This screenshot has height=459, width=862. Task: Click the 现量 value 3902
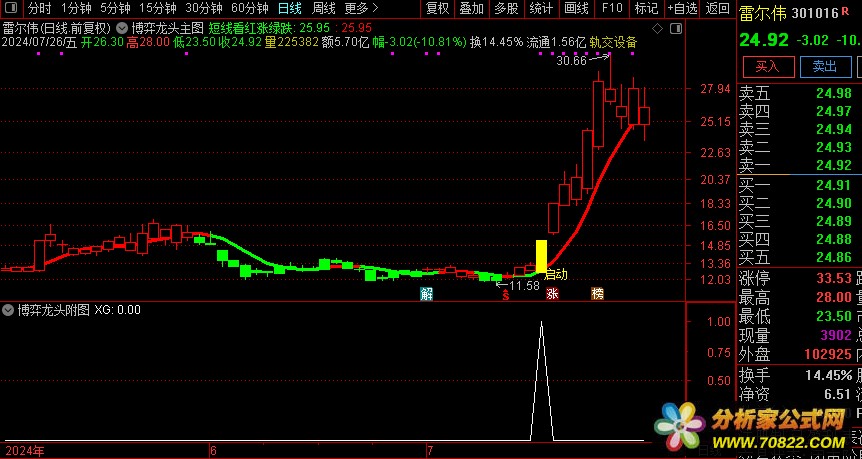point(836,335)
